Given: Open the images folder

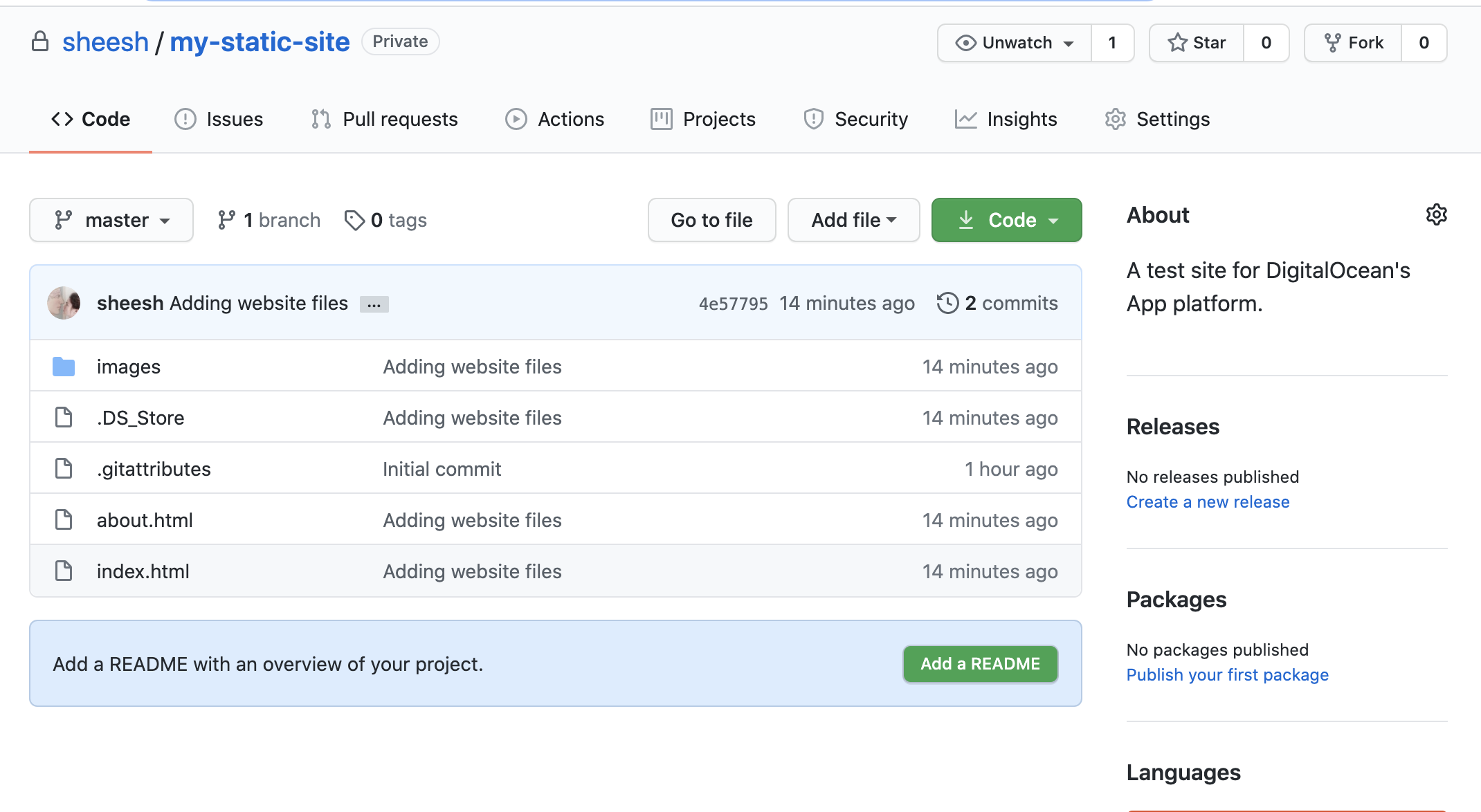Looking at the screenshot, I should (x=128, y=366).
